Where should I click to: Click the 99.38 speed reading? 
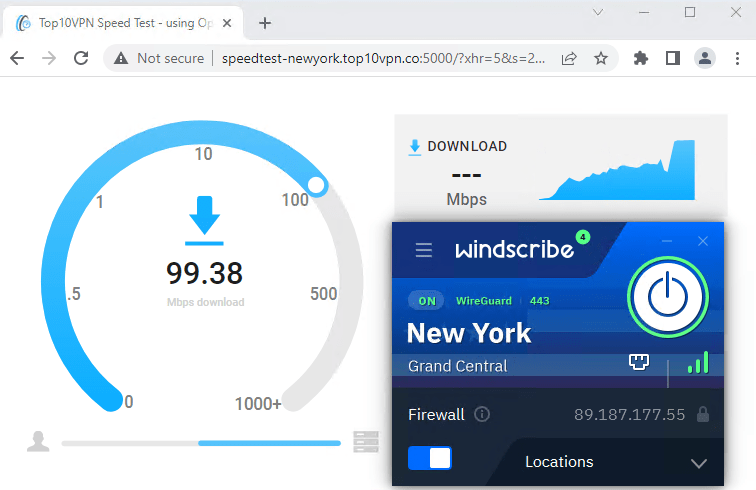point(204,273)
